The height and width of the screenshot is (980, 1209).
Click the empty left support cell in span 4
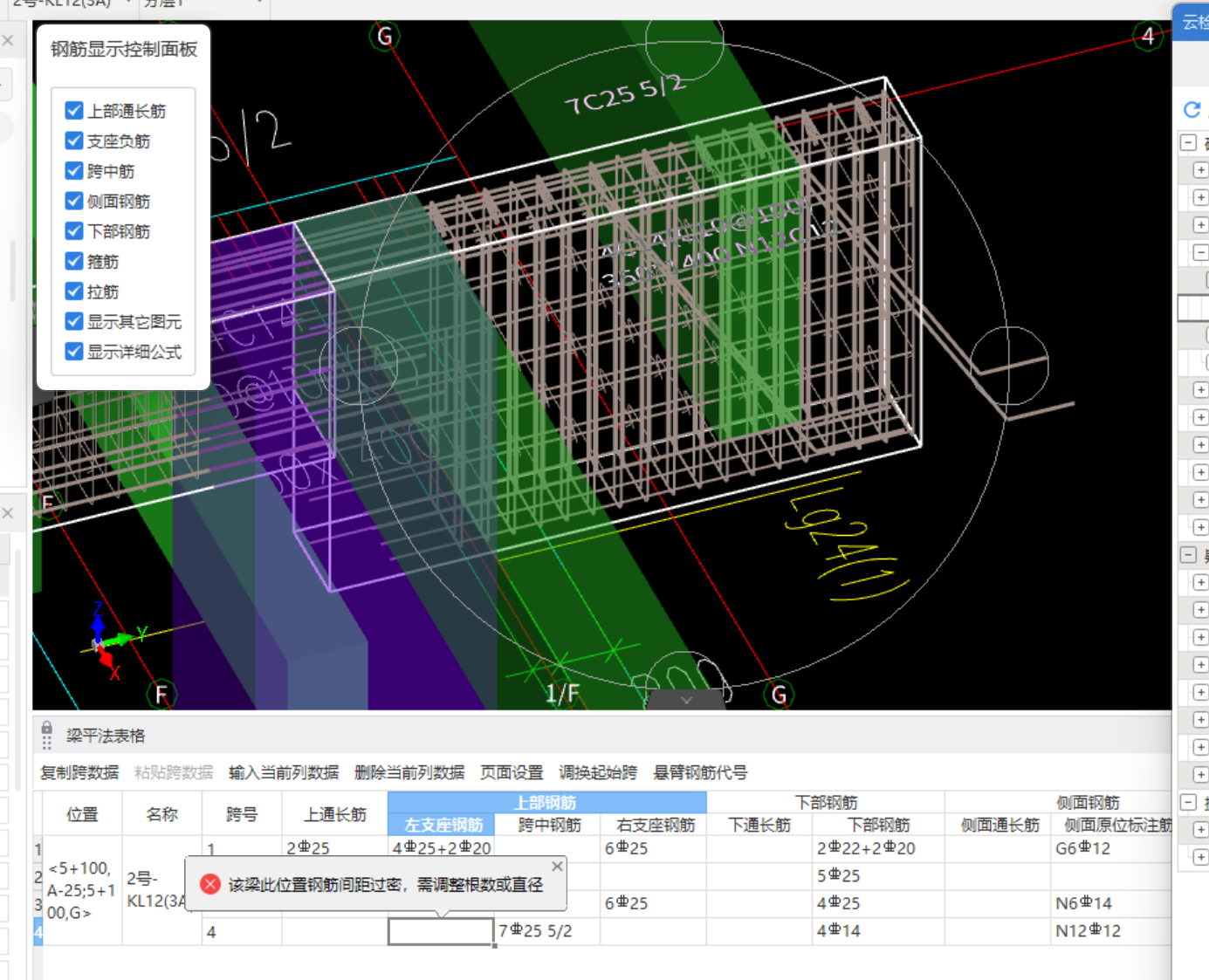tap(441, 931)
